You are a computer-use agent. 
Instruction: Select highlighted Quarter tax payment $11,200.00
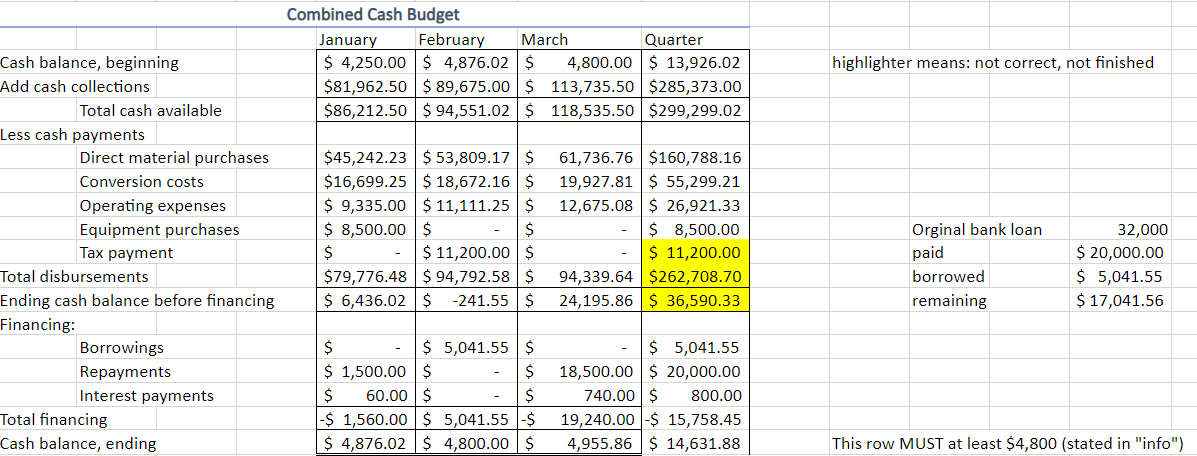(697, 253)
